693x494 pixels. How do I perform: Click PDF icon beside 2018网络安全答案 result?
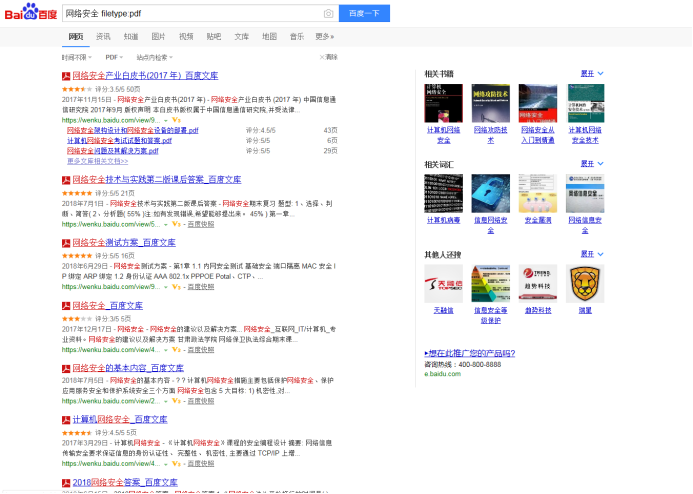pyautogui.click(x=66, y=483)
